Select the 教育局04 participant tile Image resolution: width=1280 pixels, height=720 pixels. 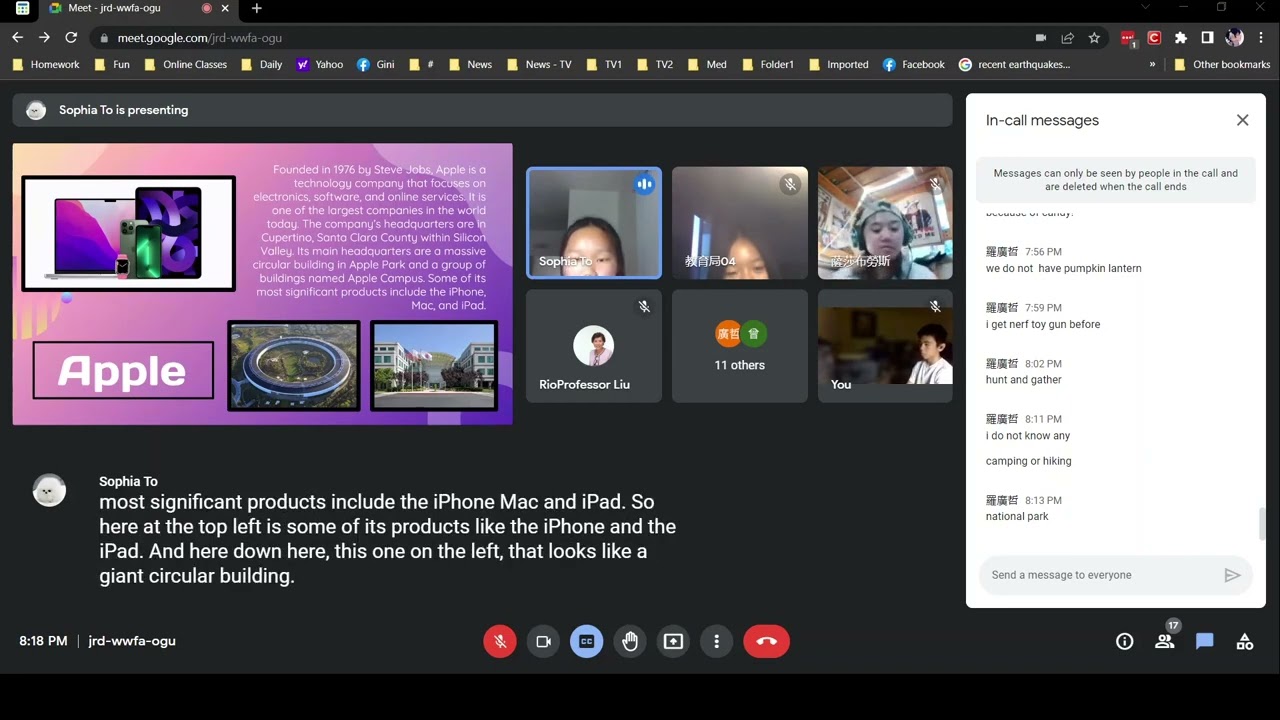click(740, 223)
